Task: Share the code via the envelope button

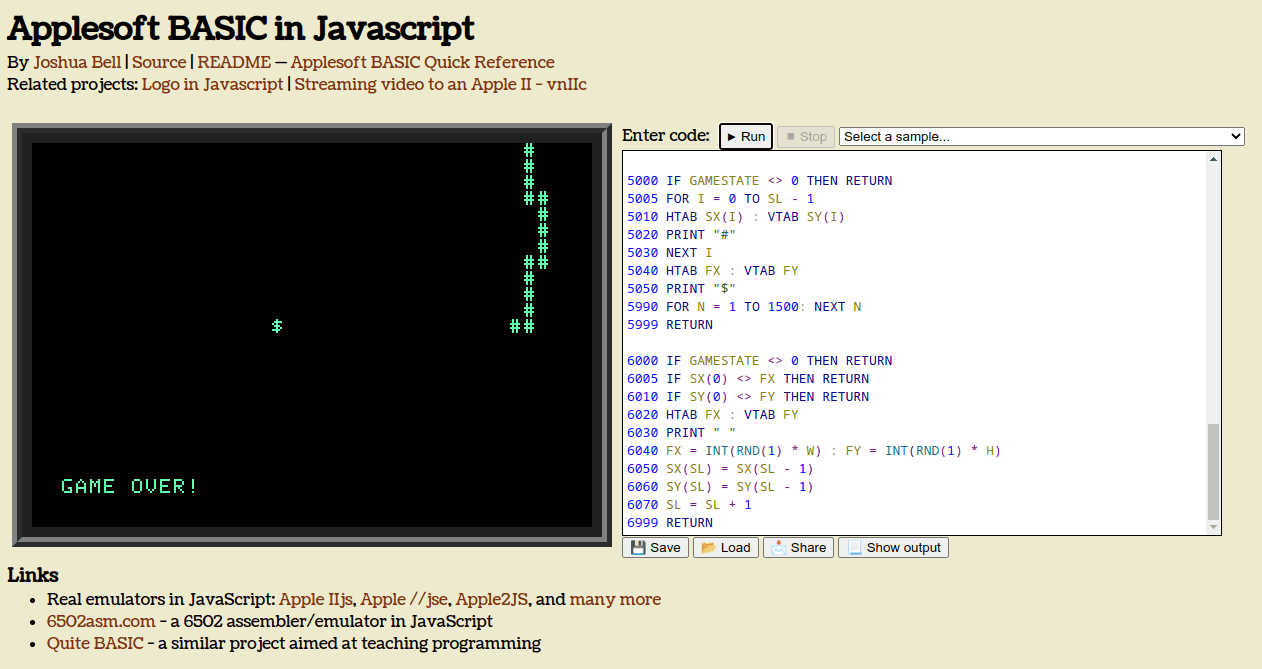Action: 798,547
